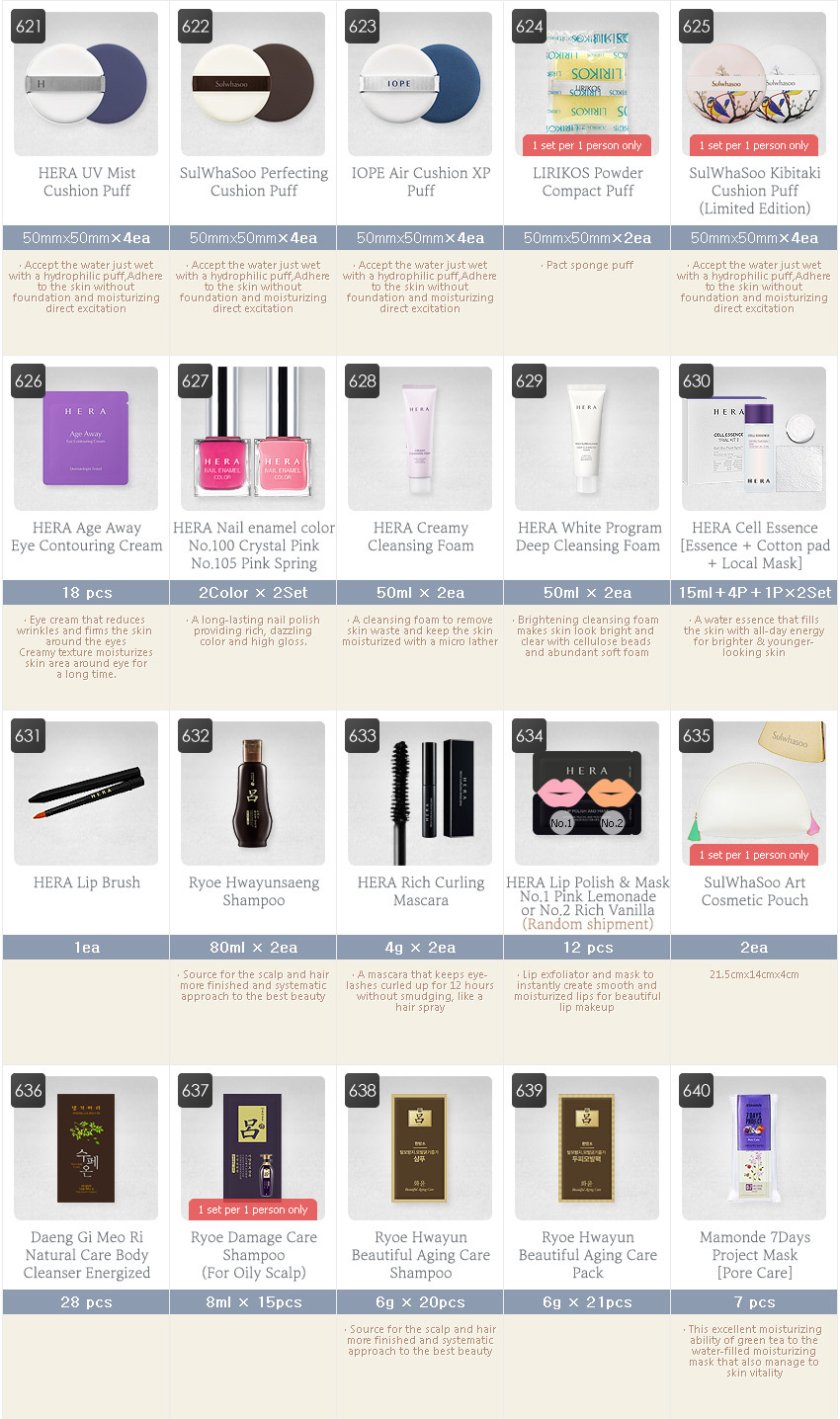Open Mamonde 7Days Project Mask title
Screen dimensions: 840x1419
pyautogui.click(x=754, y=1255)
